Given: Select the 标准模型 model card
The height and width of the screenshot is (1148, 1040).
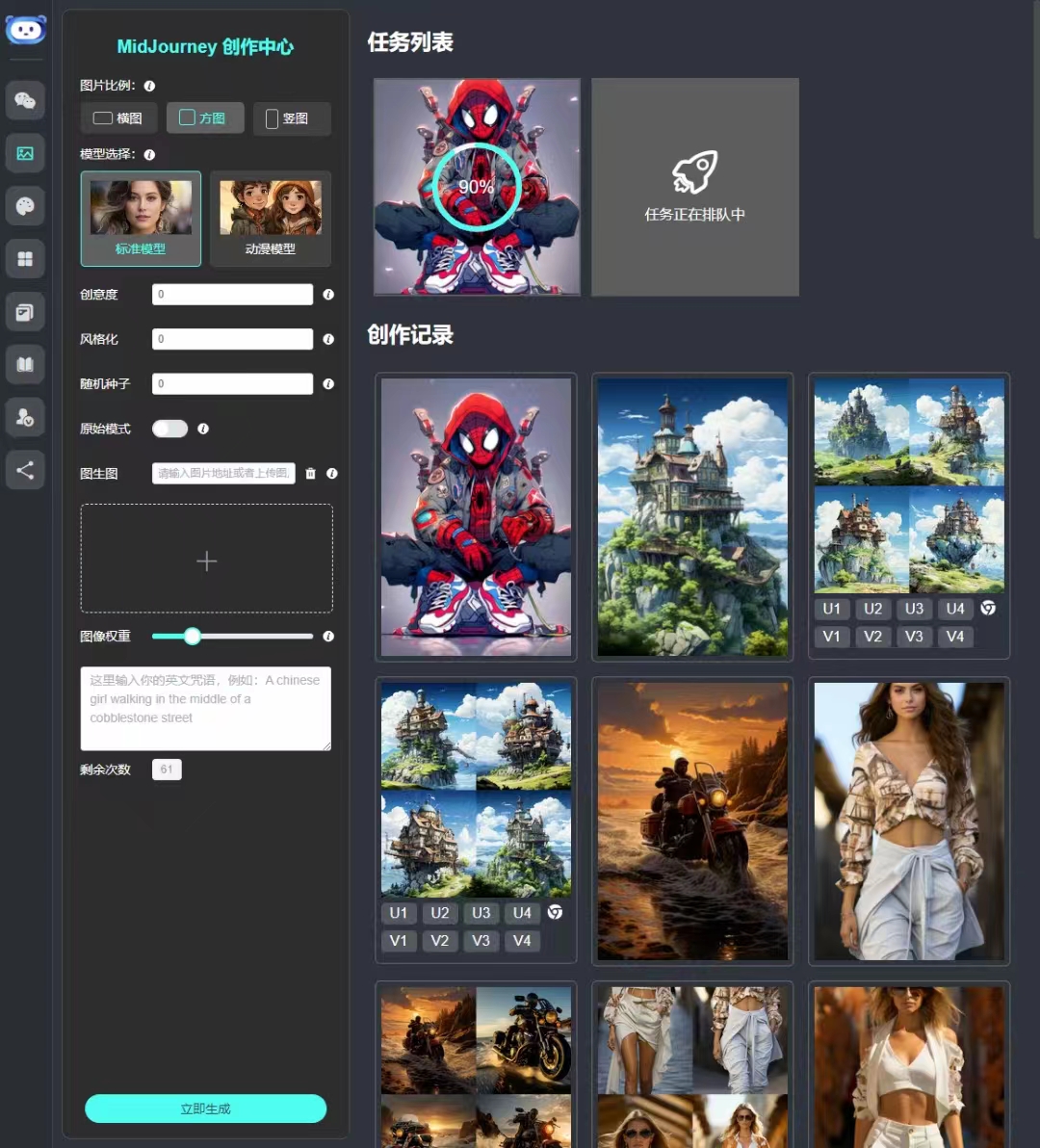Looking at the screenshot, I should [x=141, y=219].
